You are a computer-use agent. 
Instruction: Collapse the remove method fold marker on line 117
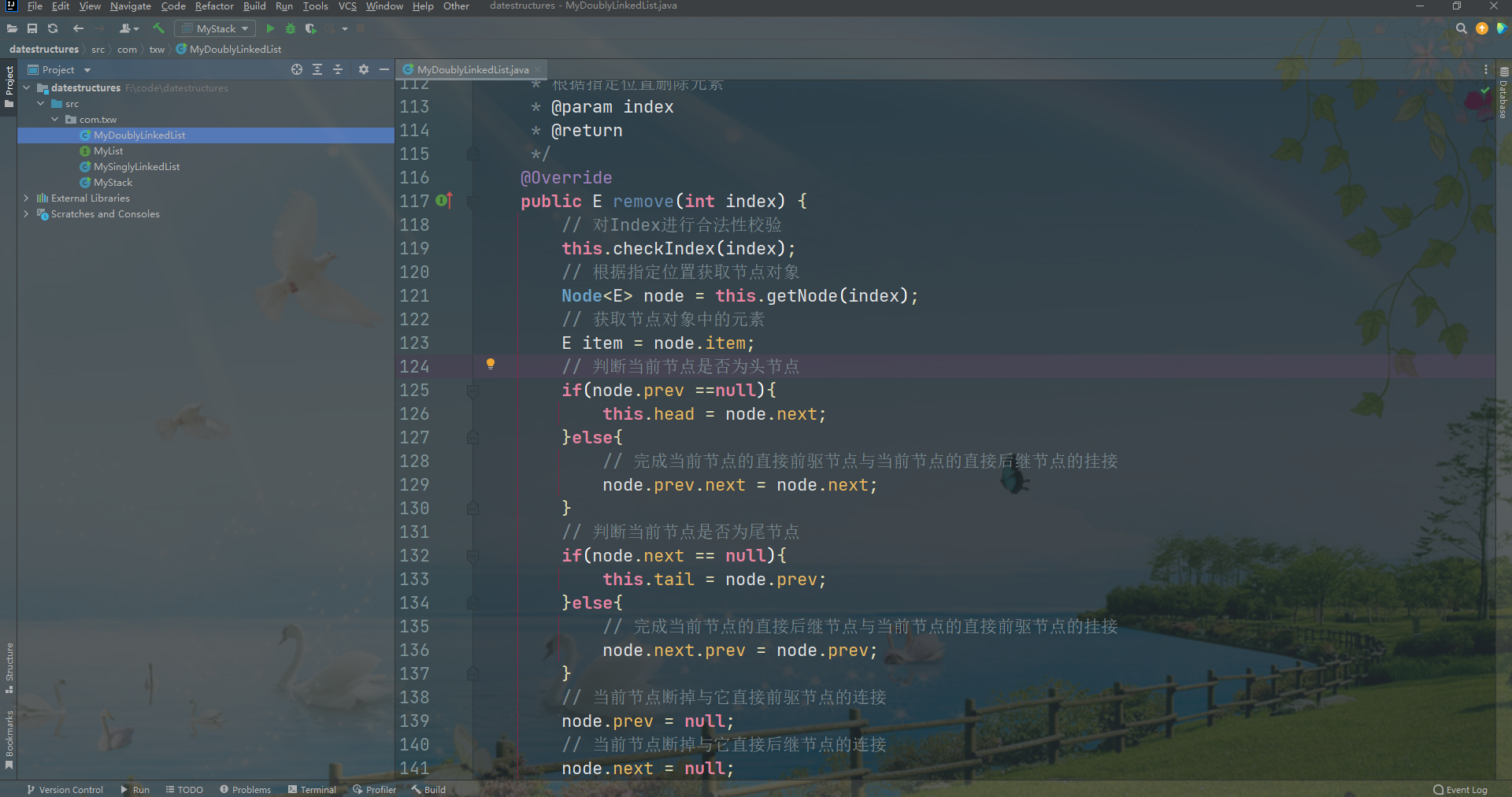coord(472,202)
